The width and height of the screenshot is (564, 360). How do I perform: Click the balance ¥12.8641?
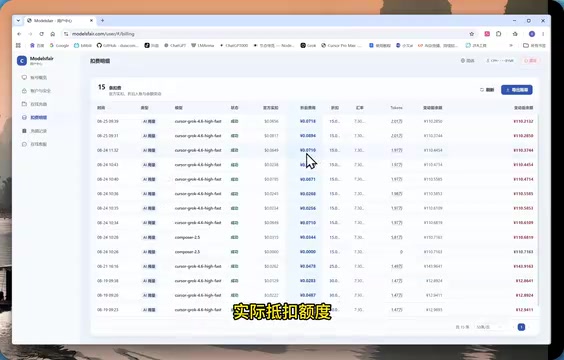(524, 281)
